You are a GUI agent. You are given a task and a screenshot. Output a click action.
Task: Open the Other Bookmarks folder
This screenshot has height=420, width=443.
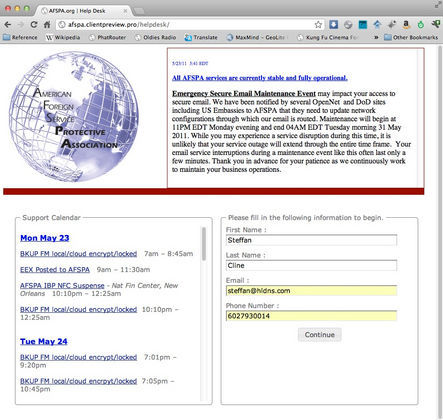(x=411, y=37)
